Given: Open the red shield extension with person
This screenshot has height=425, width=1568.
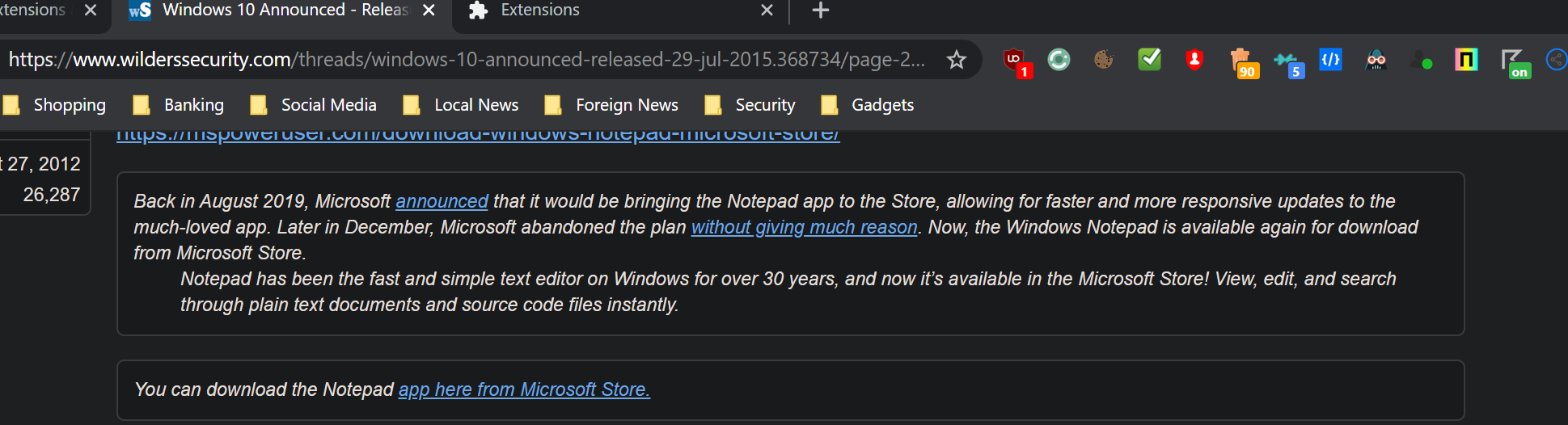Looking at the screenshot, I should [x=1194, y=60].
